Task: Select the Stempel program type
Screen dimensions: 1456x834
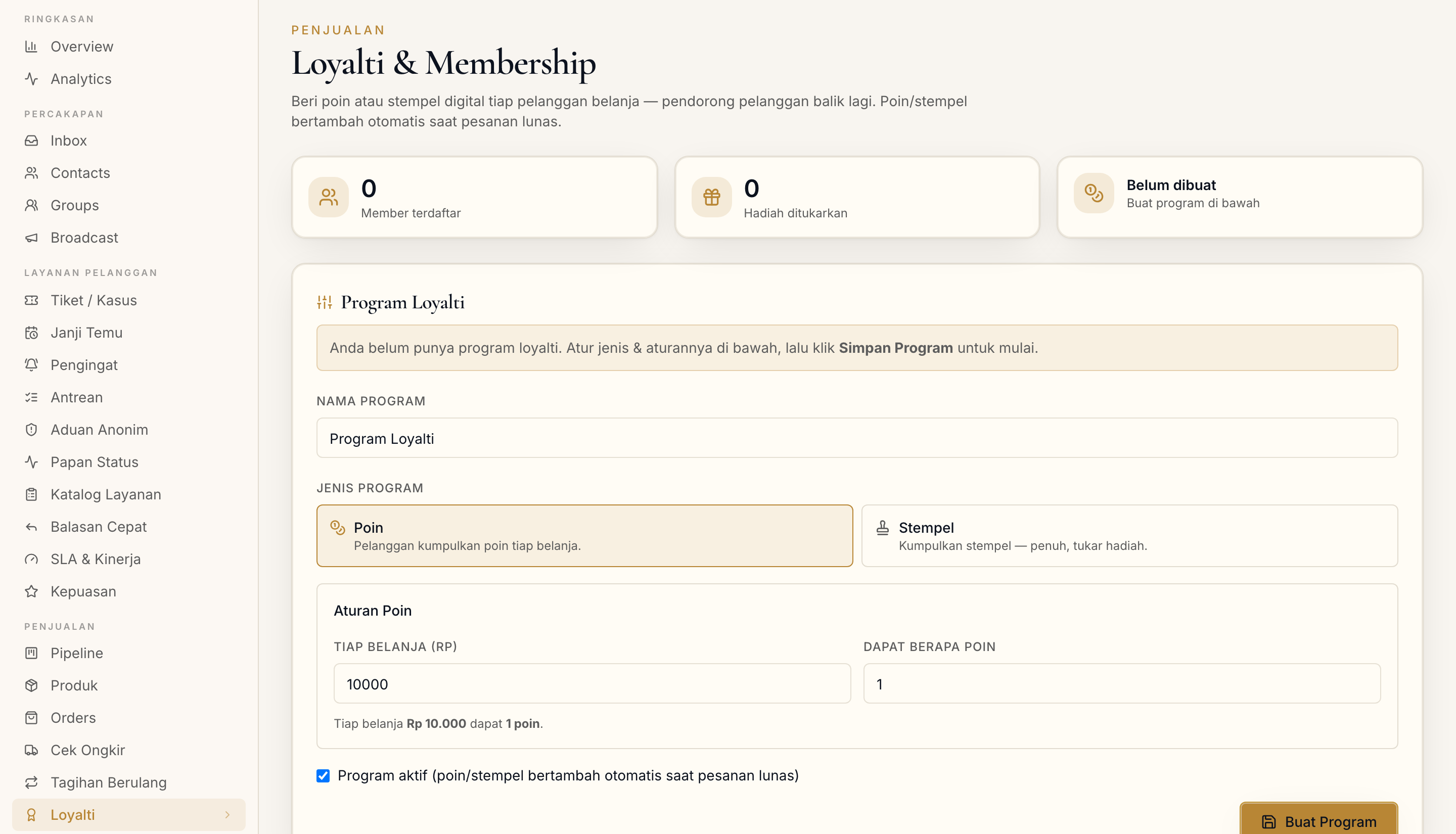Action: pos(1129,536)
